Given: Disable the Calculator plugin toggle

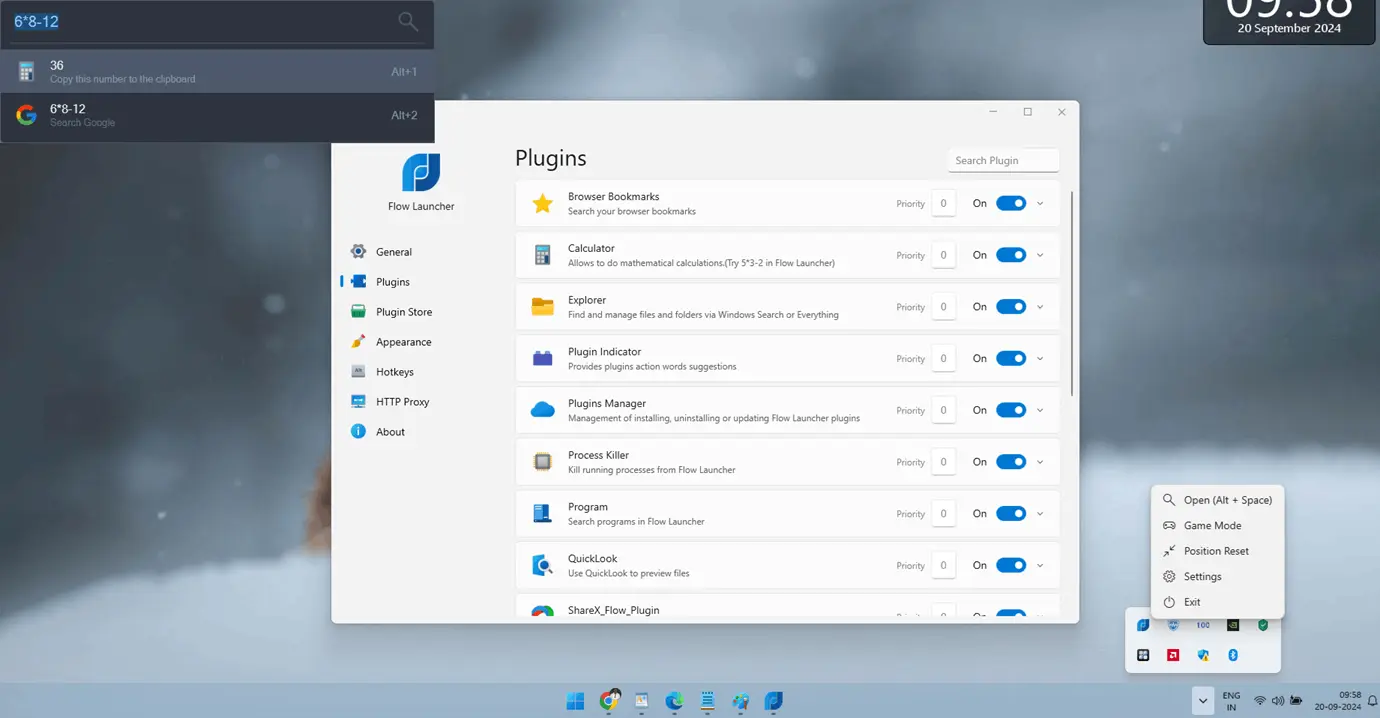Looking at the screenshot, I should (x=1011, y=255).
